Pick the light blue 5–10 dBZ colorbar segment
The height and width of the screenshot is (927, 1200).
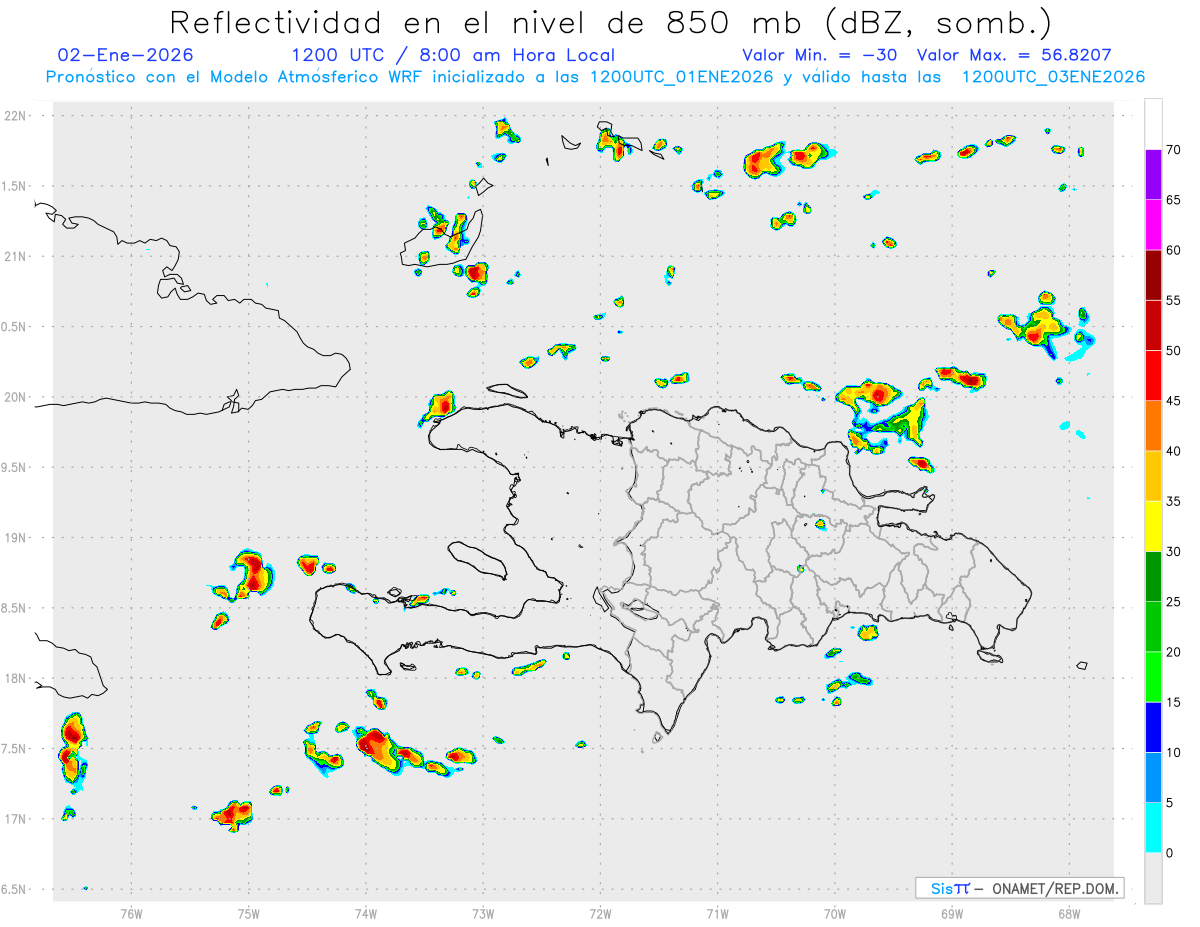point(1153,778)
